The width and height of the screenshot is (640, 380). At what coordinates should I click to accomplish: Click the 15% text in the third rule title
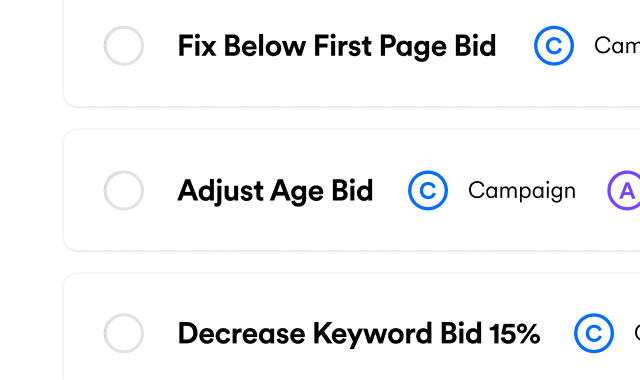(x=515, y=333)
